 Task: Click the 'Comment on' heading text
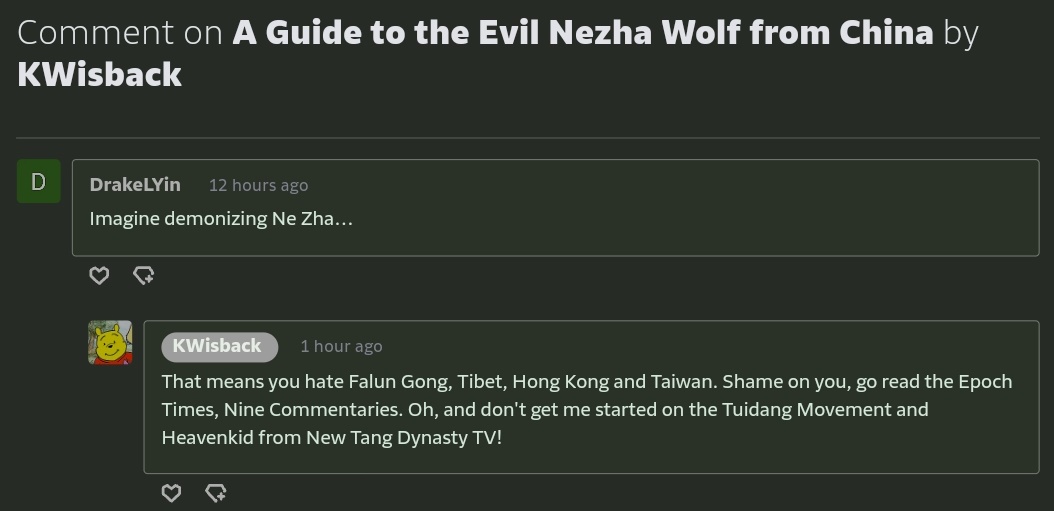pos(120,33)
